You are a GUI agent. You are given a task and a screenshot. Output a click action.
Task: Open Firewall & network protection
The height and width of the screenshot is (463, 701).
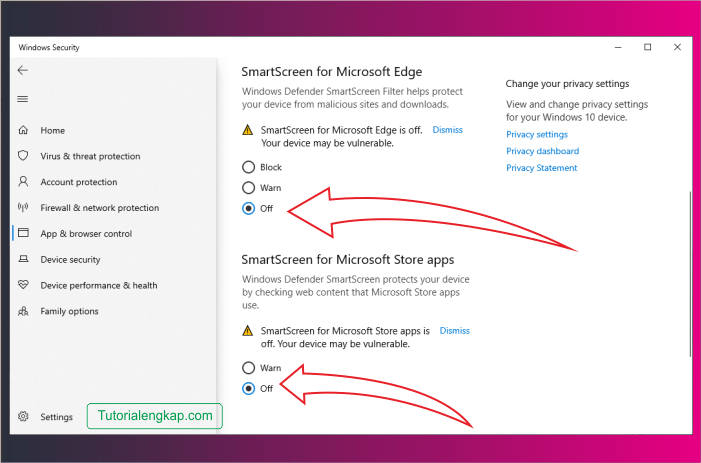coord(100,208)
